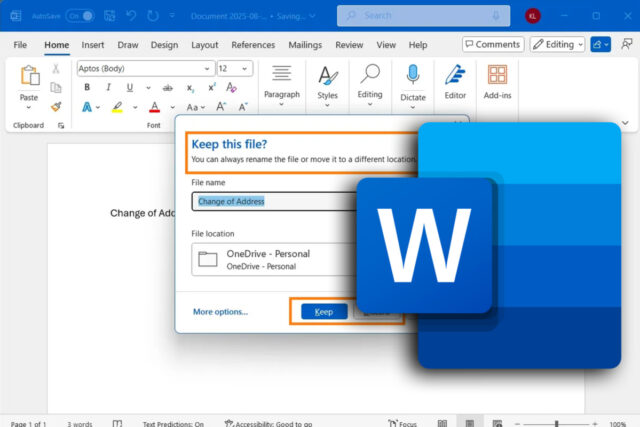Open the Design tab
Image resolution: width=640 pixels, height=427 pixels.
164,45
